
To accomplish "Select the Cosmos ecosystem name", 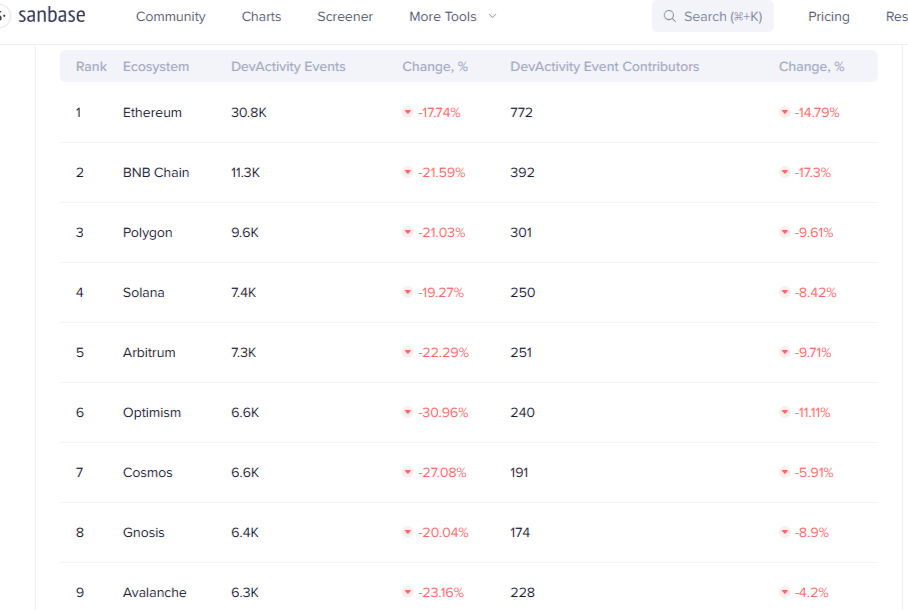I will (x=148, y=473).
